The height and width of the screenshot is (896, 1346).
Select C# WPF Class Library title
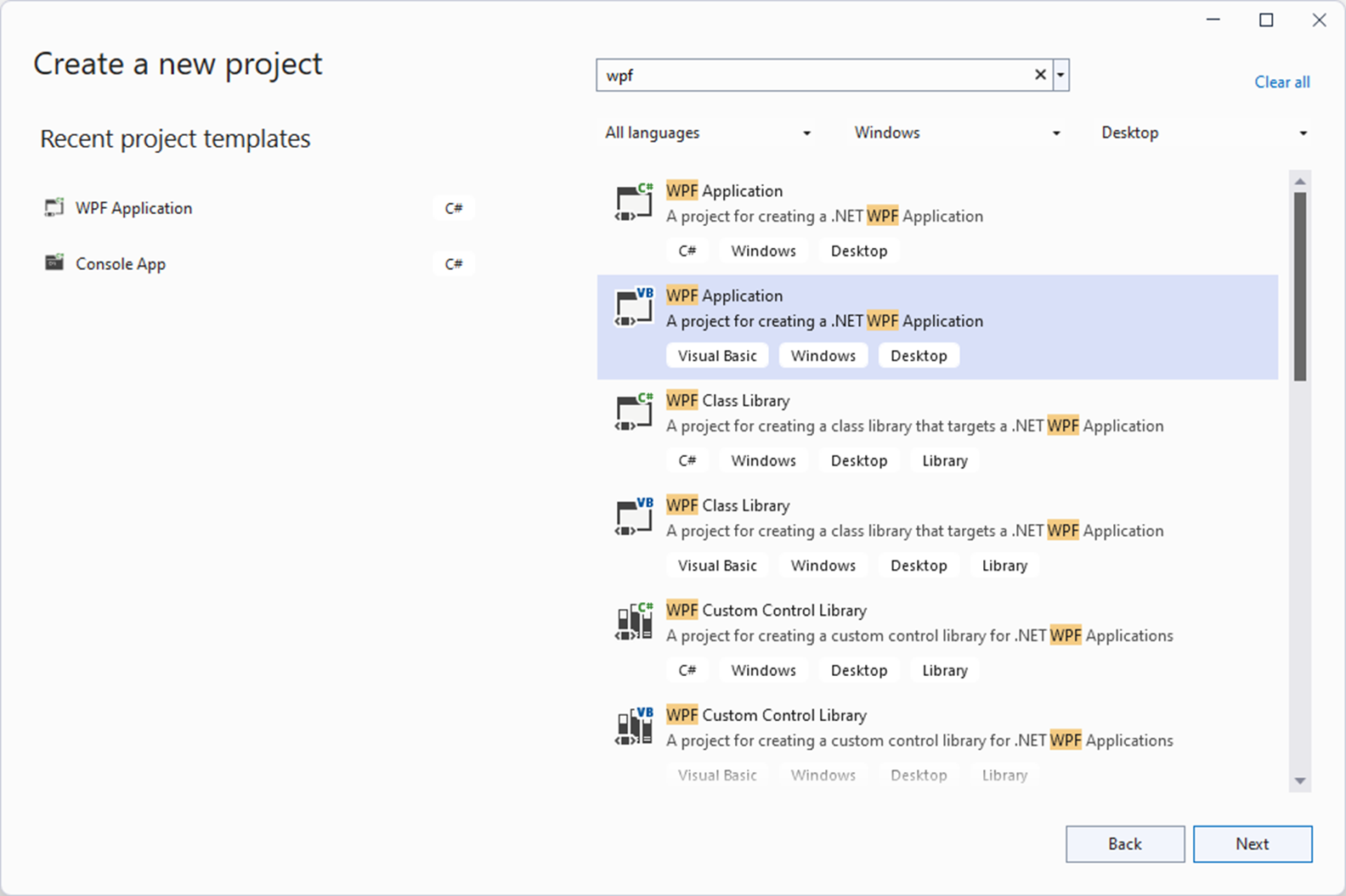click(x=728, y=400)
